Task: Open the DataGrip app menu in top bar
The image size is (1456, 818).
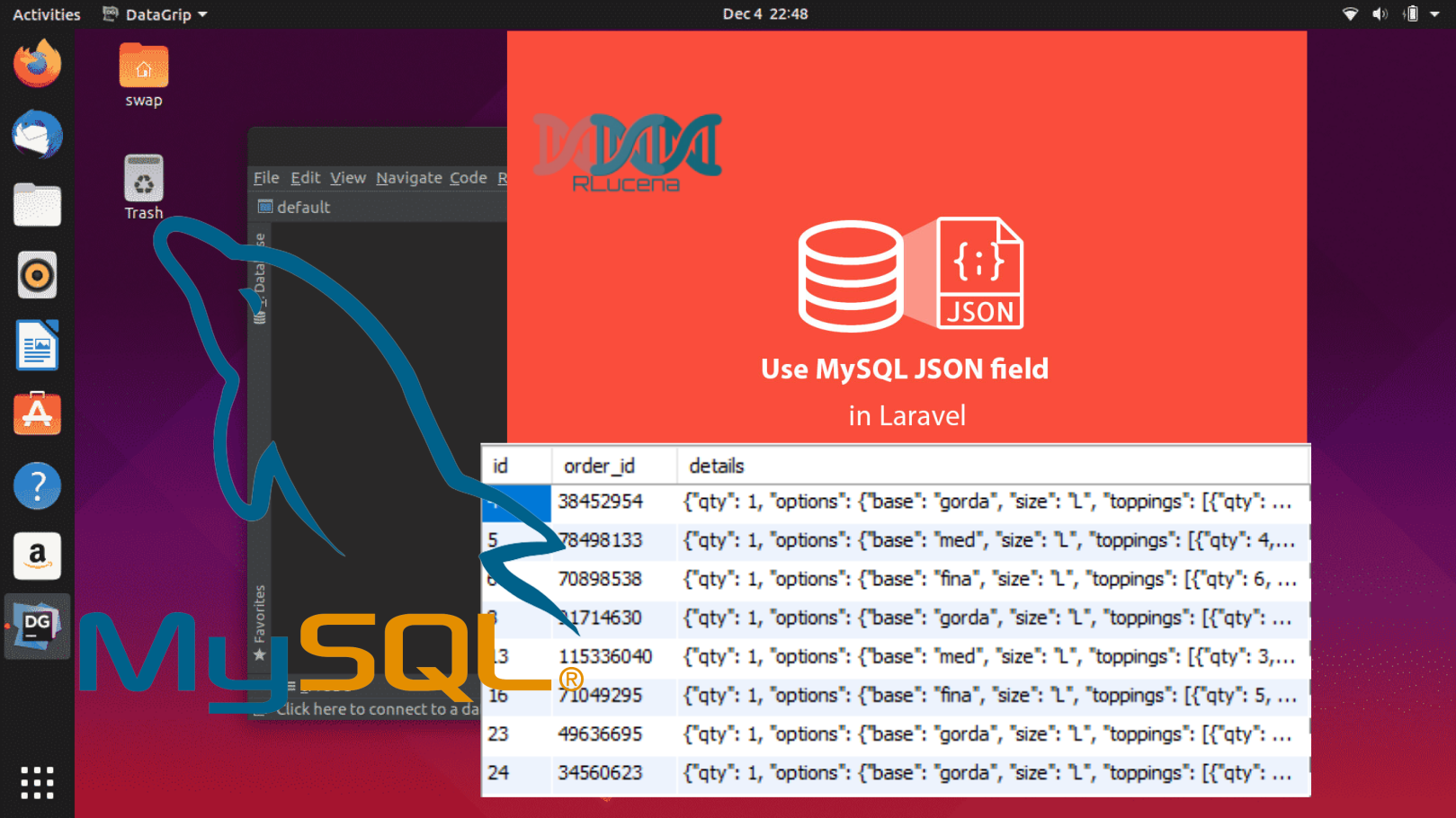Action: (x=155, y=14)
